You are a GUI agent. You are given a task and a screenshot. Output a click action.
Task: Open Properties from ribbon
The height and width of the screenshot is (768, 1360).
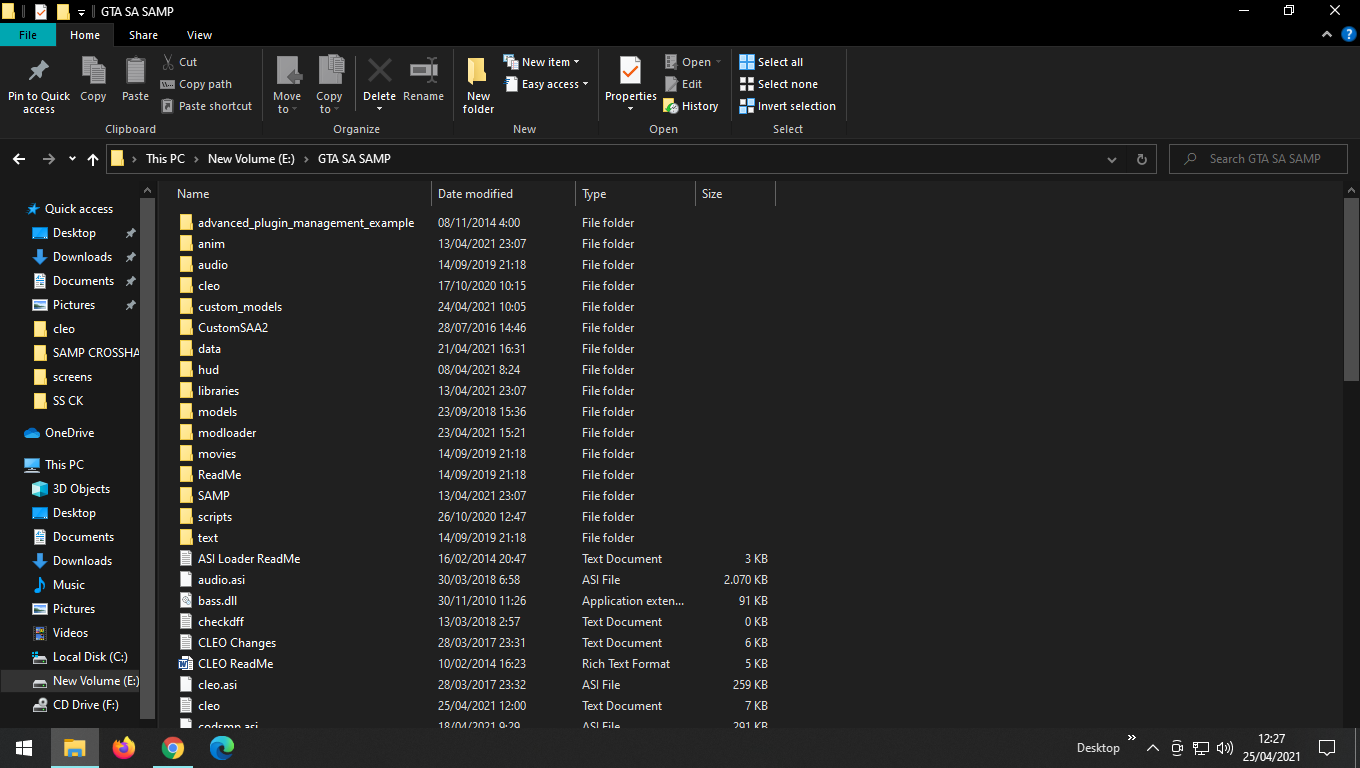[x=630, y=84]
